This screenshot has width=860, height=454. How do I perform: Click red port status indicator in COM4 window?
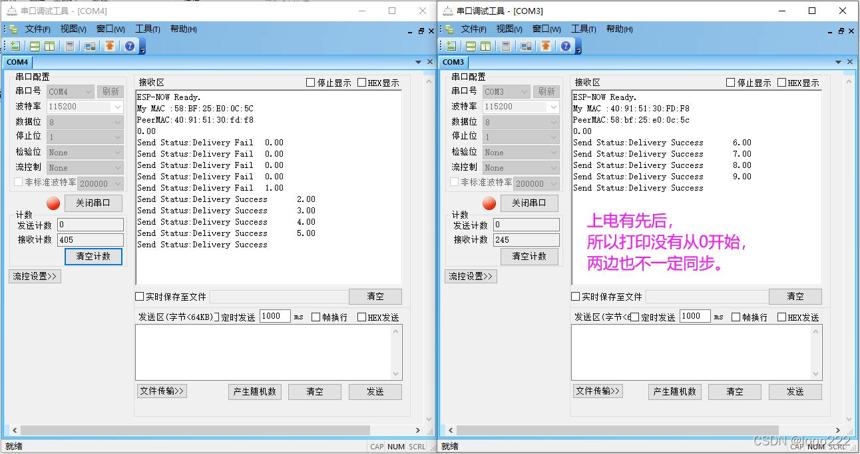coord(53,203)
